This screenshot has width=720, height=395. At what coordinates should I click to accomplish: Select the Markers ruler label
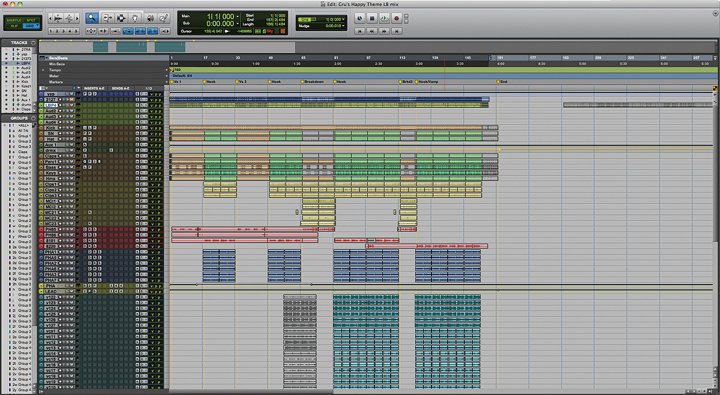click(56, 82)
